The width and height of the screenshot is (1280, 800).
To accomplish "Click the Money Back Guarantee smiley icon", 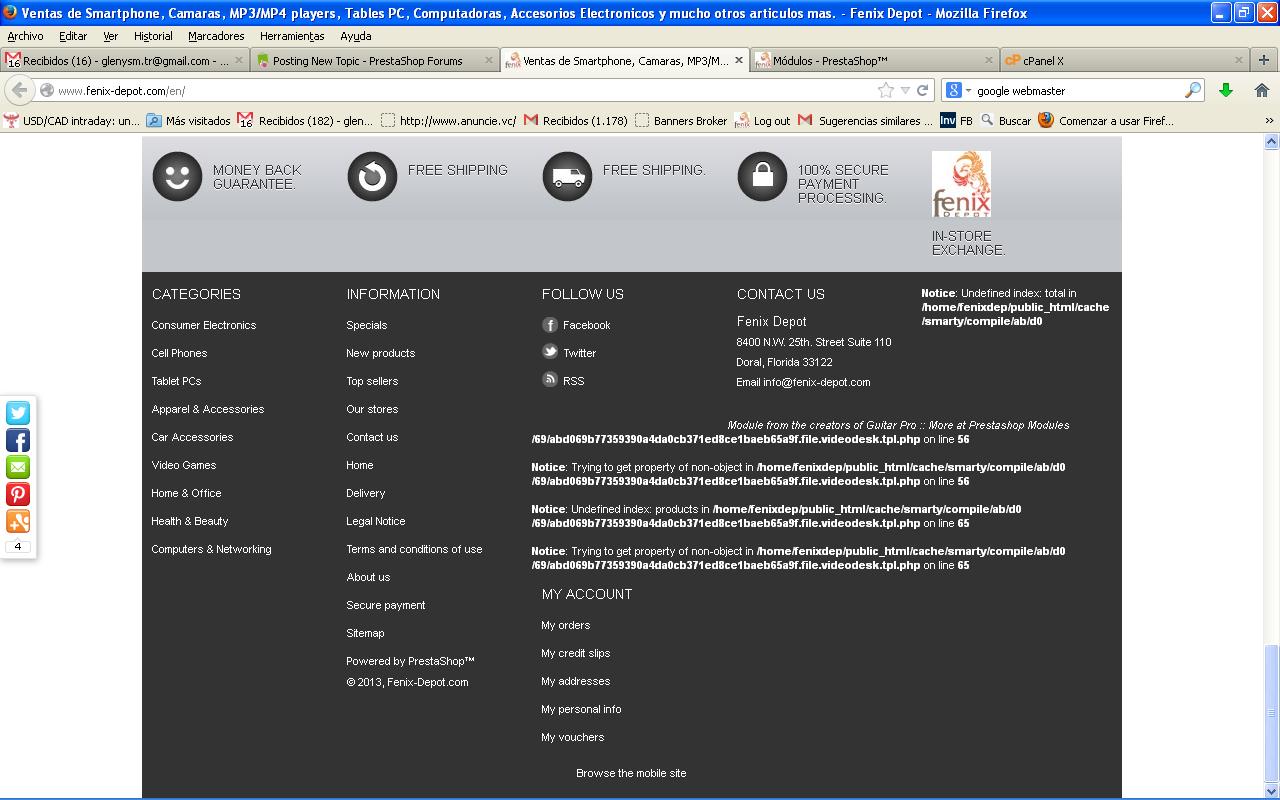I will (177, 176).
